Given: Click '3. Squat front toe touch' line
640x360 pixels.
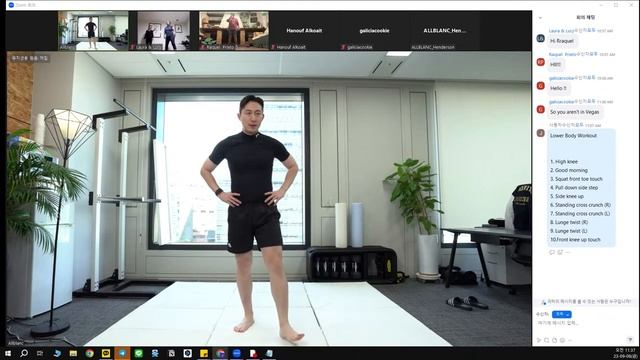Looking at the screenshot, I should [576, 179].
